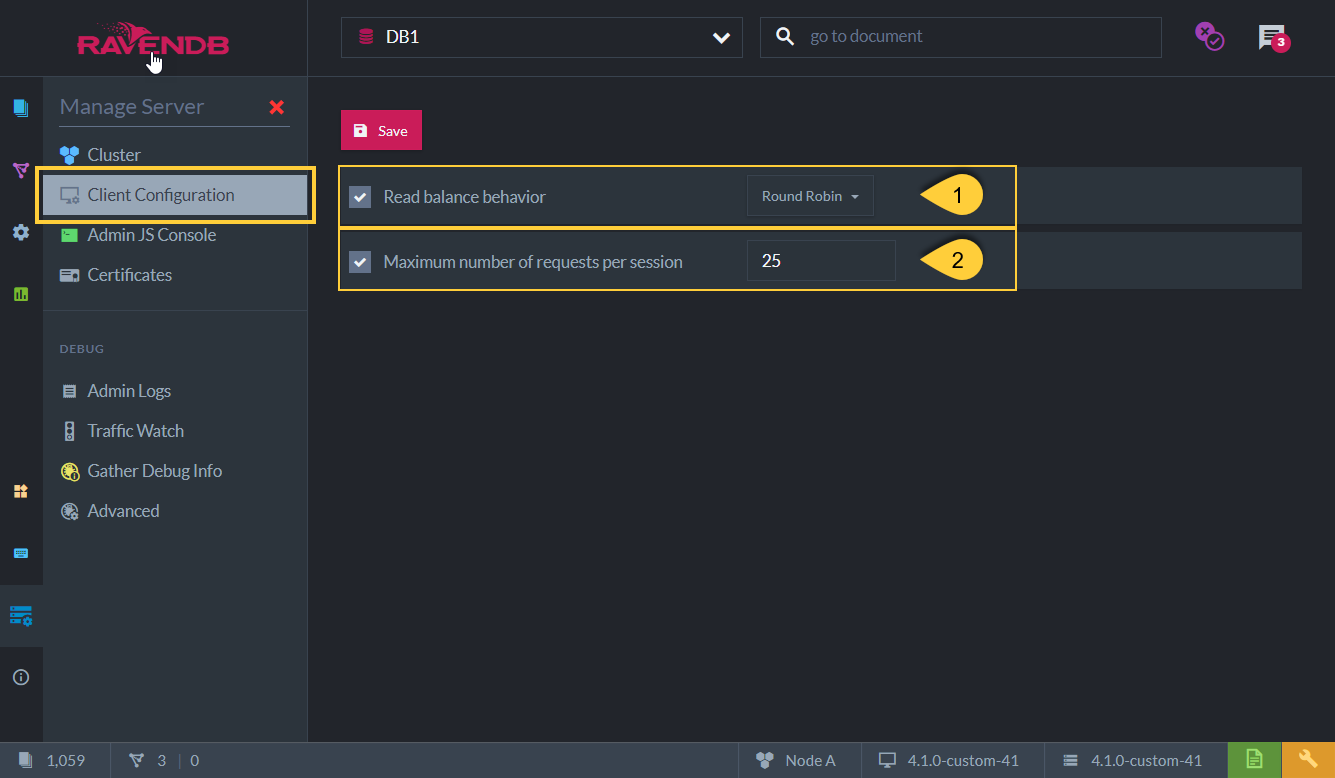The height and width of the screenshot is (778, 1335).
Task: Close the Manage Server panel
Action: coord(277,107)
